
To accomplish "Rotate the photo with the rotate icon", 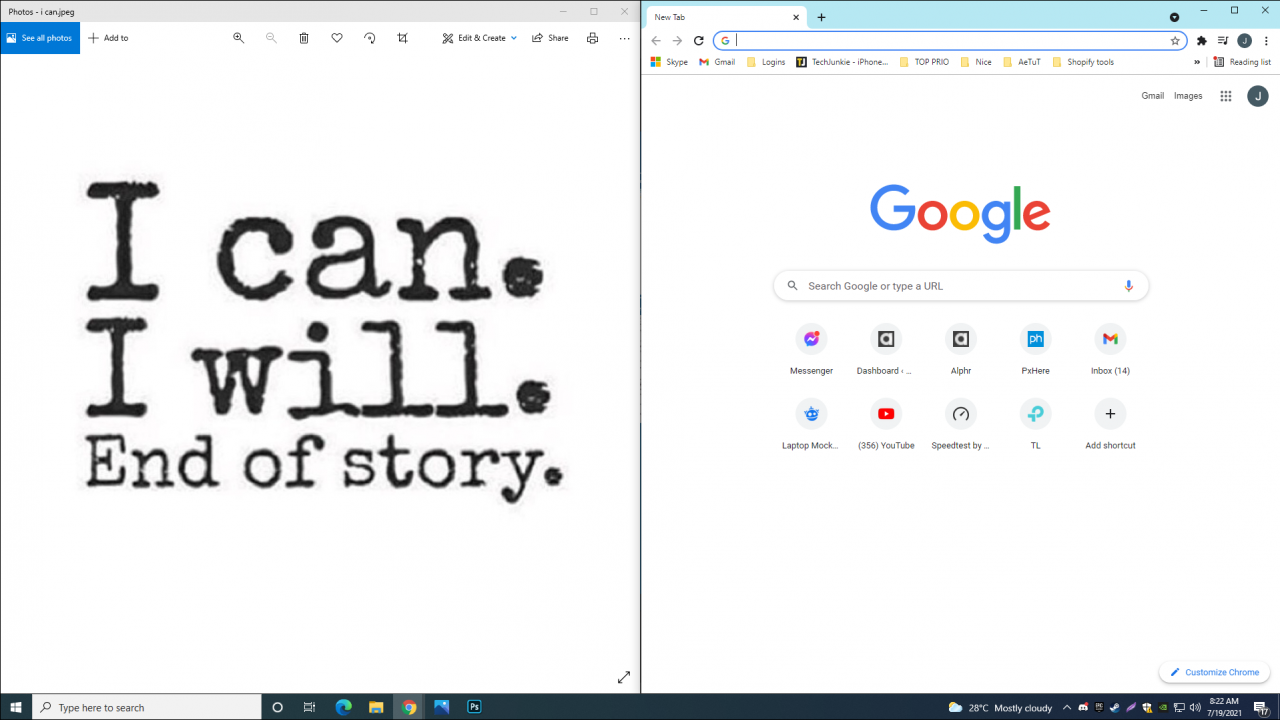I will pyautogui.click(x=369, y=38).
